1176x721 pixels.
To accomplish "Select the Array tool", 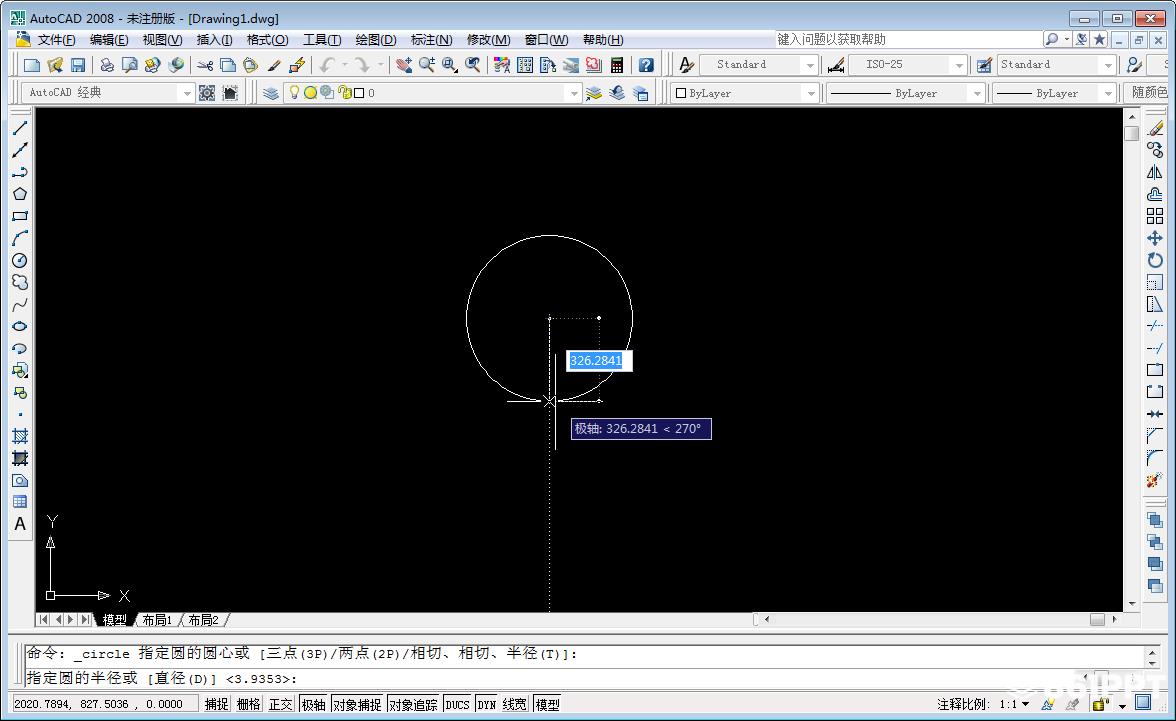I will [1155, 216].
